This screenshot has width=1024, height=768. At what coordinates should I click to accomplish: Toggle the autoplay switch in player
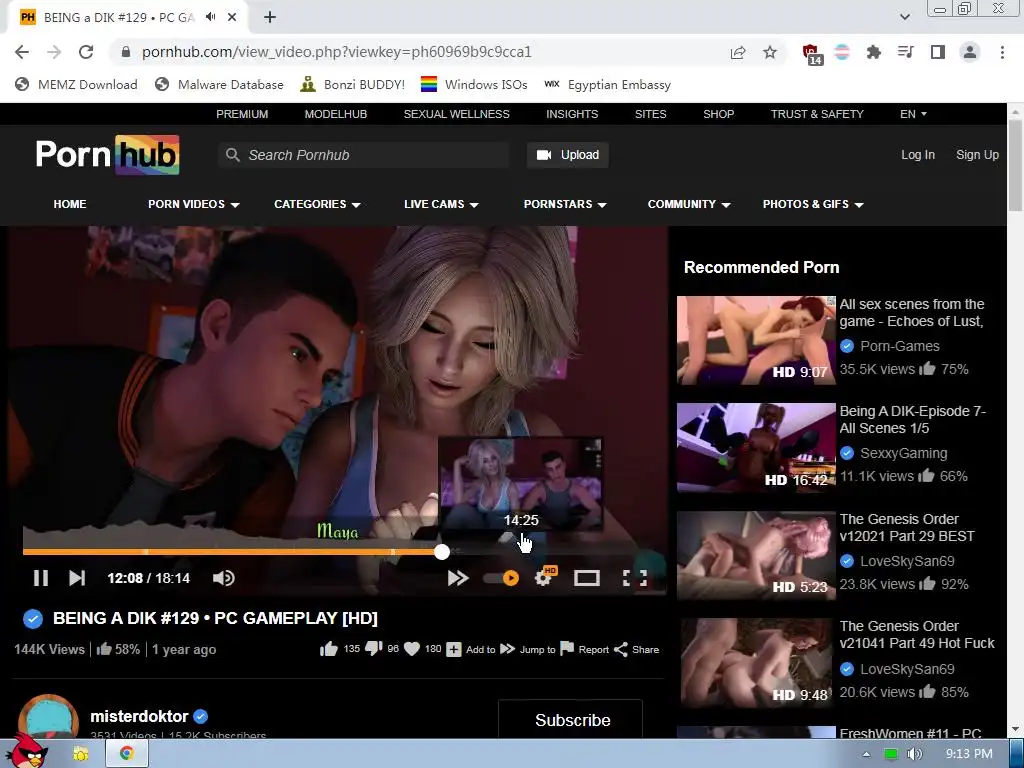(x=502, y=578)
